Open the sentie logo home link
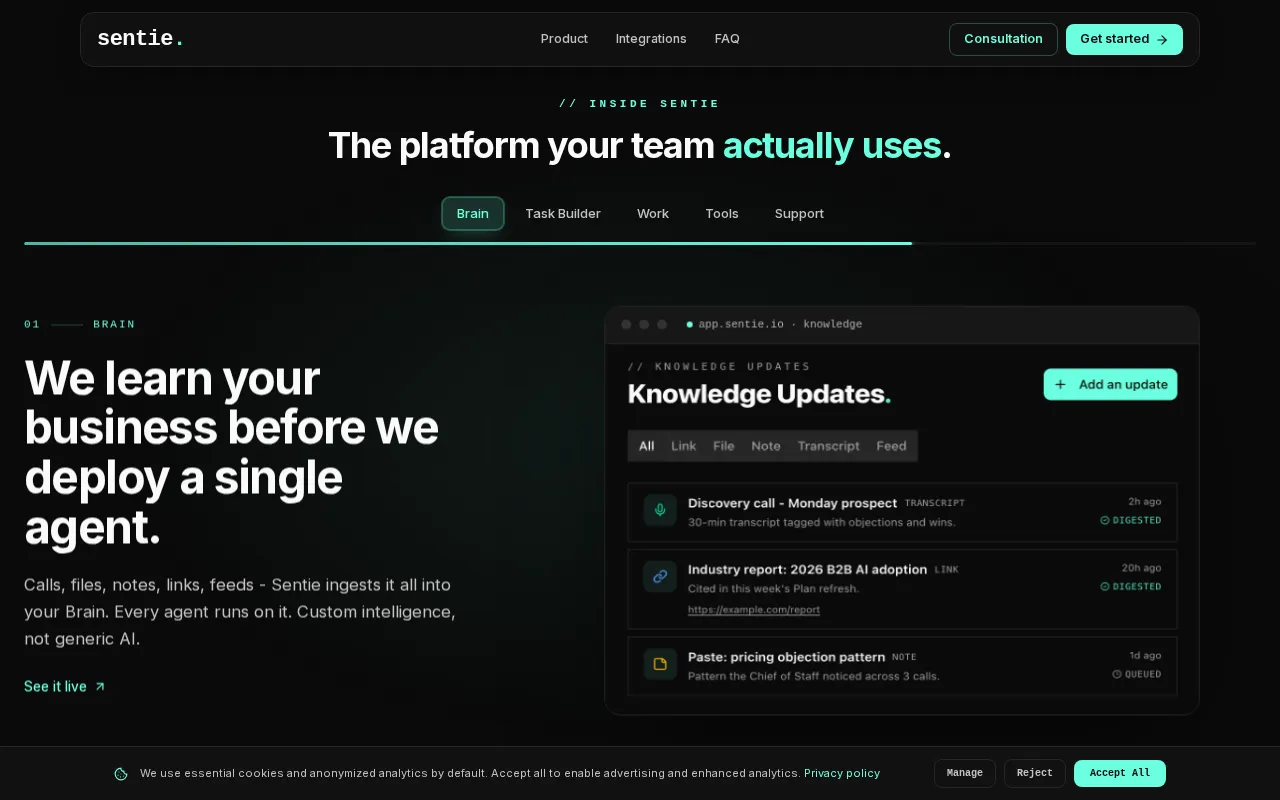 coord(140,39)
